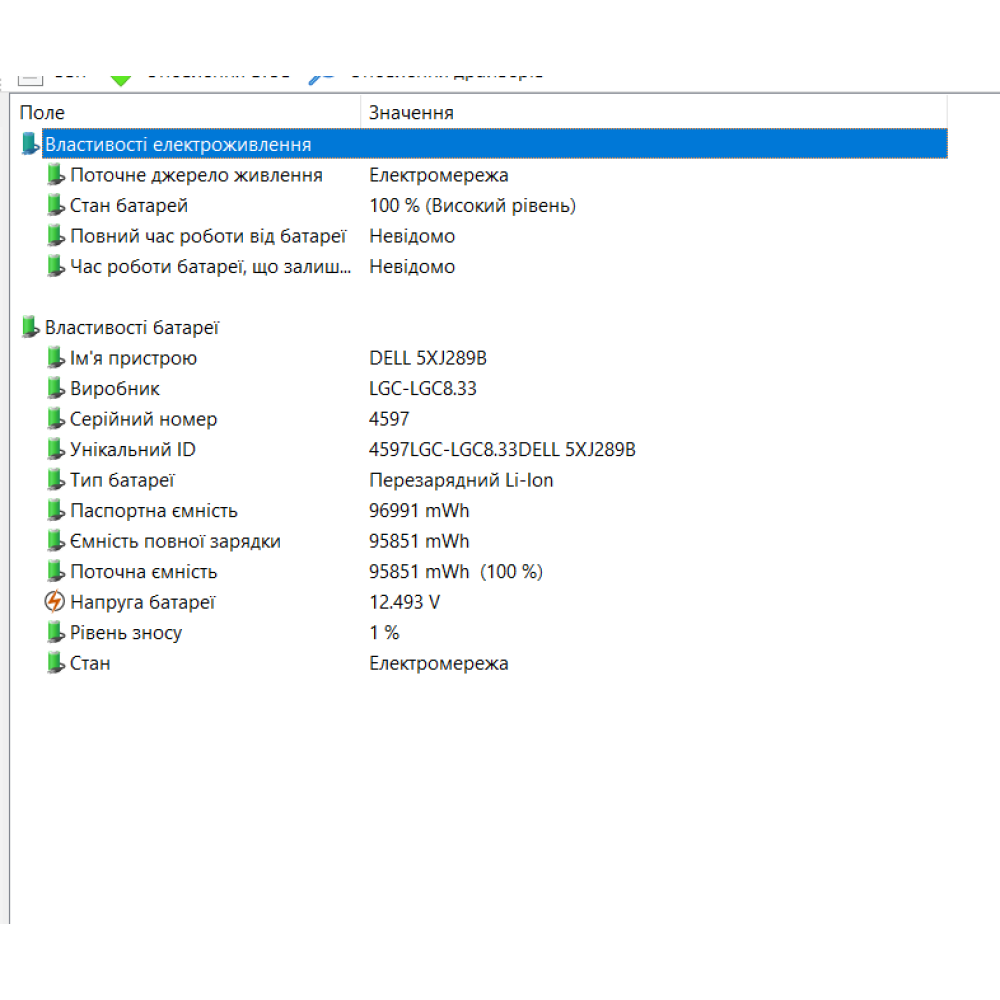Click the battery icon beside Властивості електроживлення
This screenshot has height=1000, width=1000.
click(x=30, y=143)
